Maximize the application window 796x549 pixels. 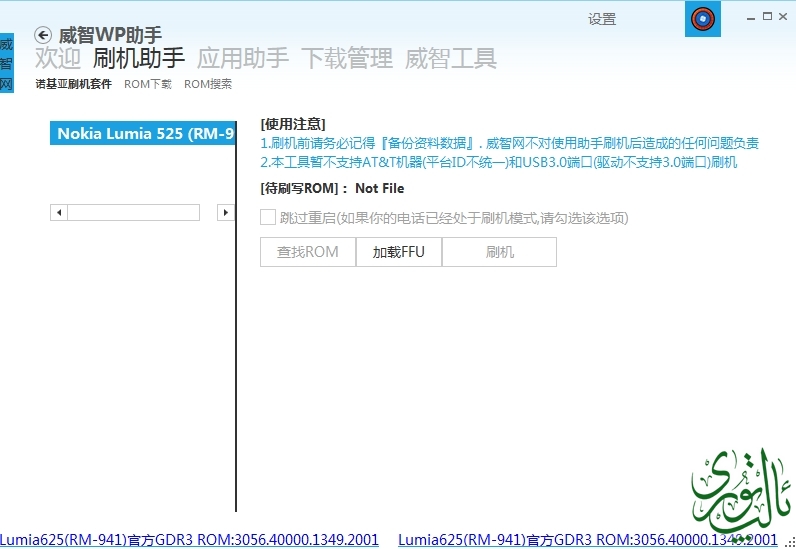(768, 16)
